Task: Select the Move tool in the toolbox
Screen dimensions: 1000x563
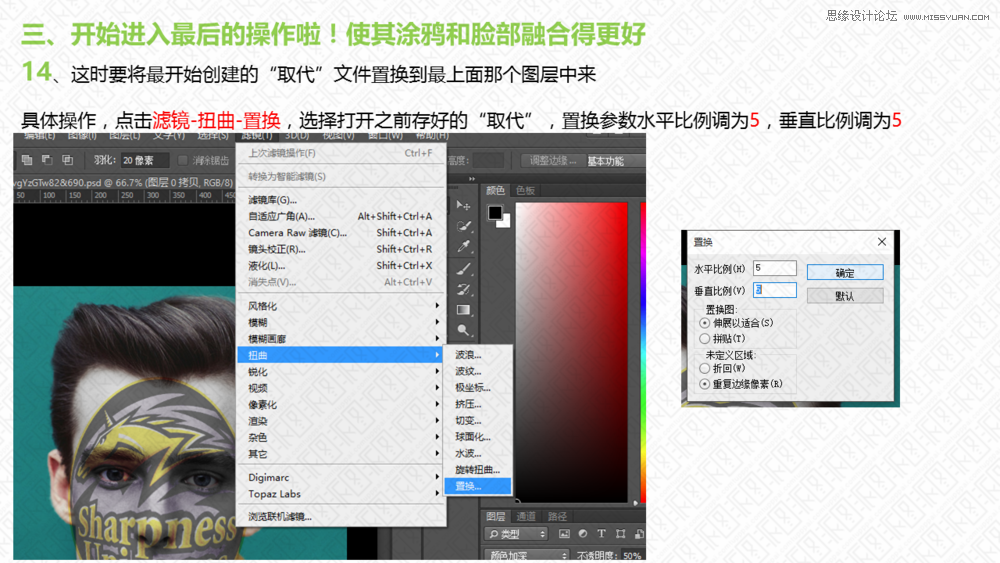Action: tap(464, 205)
